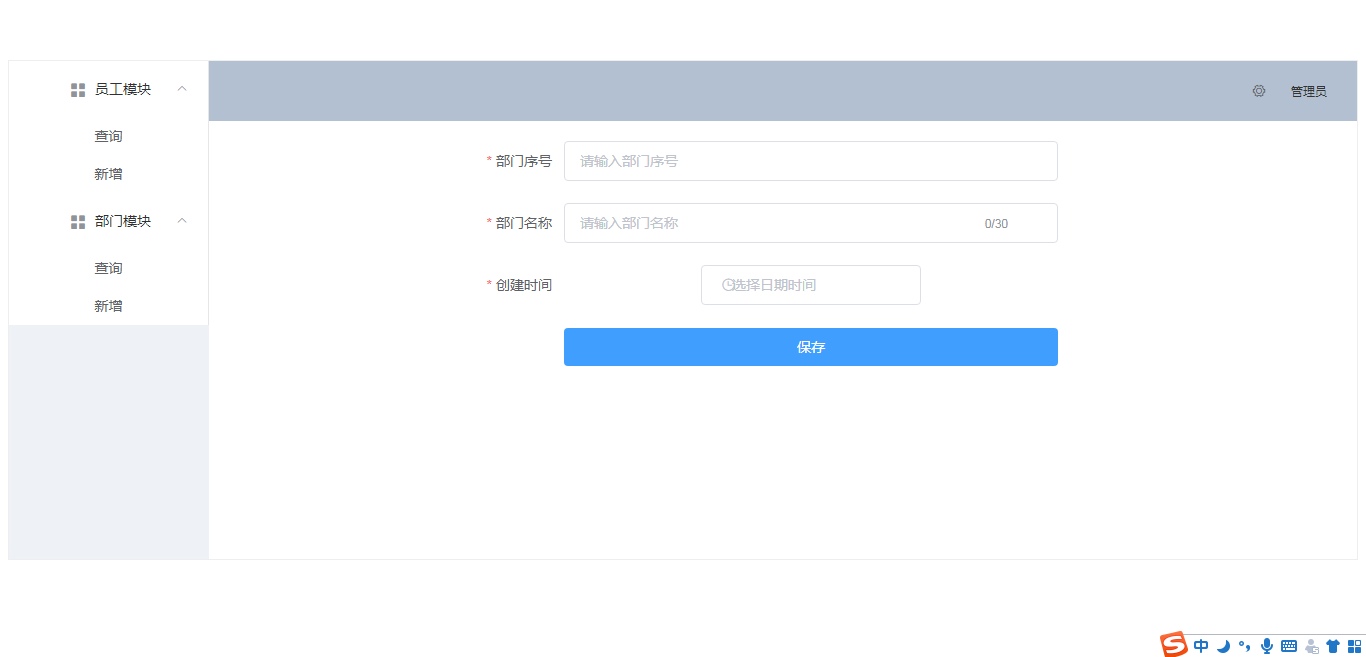Open 新增 under 员工模块
Screen dimensions: 1366x657
[109, 174]
